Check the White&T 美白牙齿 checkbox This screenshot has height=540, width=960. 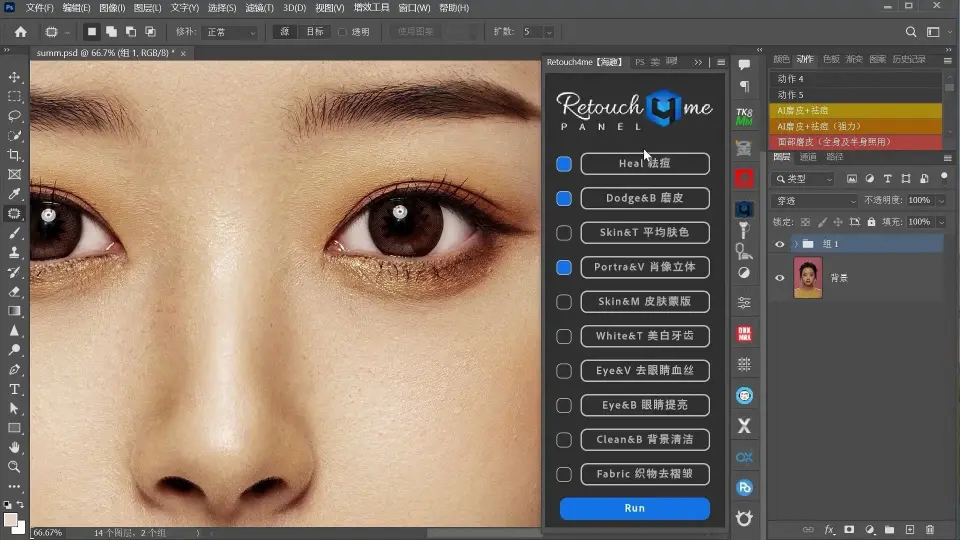[x=564, y=336]
